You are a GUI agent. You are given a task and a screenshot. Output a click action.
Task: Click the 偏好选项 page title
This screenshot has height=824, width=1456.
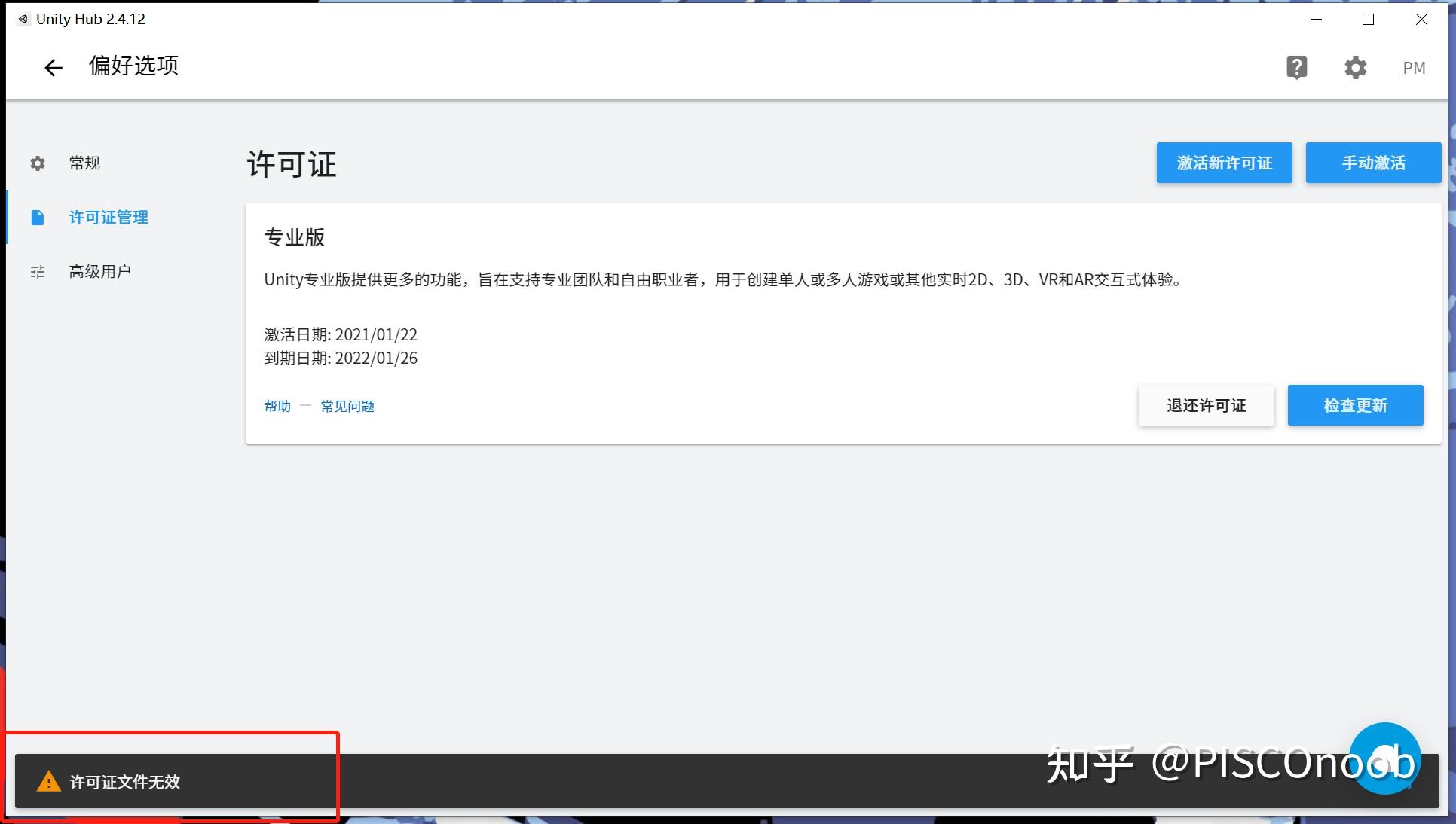(133, 66)
